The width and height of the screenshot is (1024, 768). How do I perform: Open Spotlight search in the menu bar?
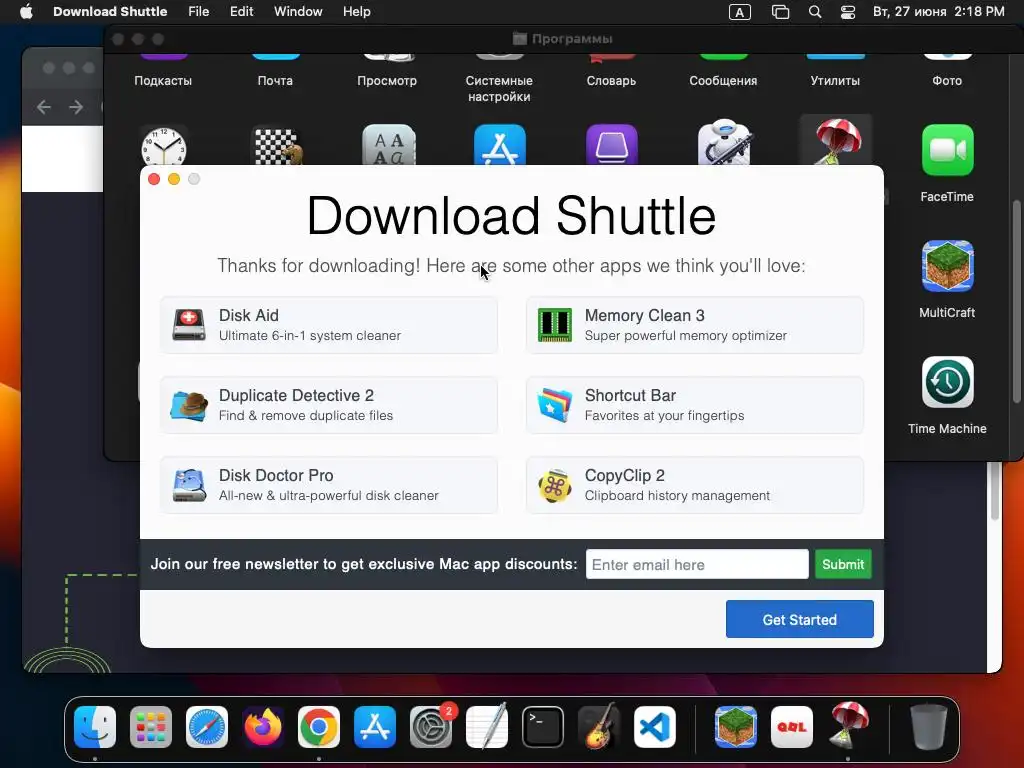[x=814, y=12]
